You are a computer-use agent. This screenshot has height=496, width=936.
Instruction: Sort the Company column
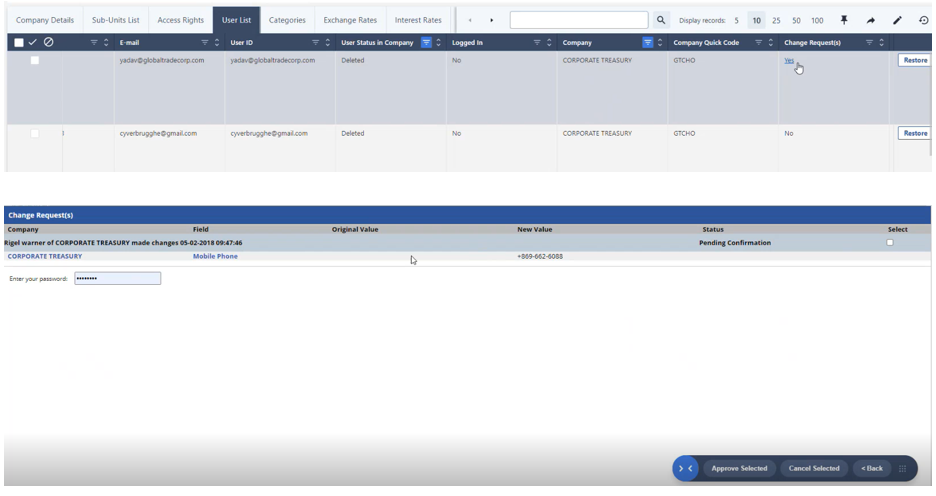tap(660, 42)
